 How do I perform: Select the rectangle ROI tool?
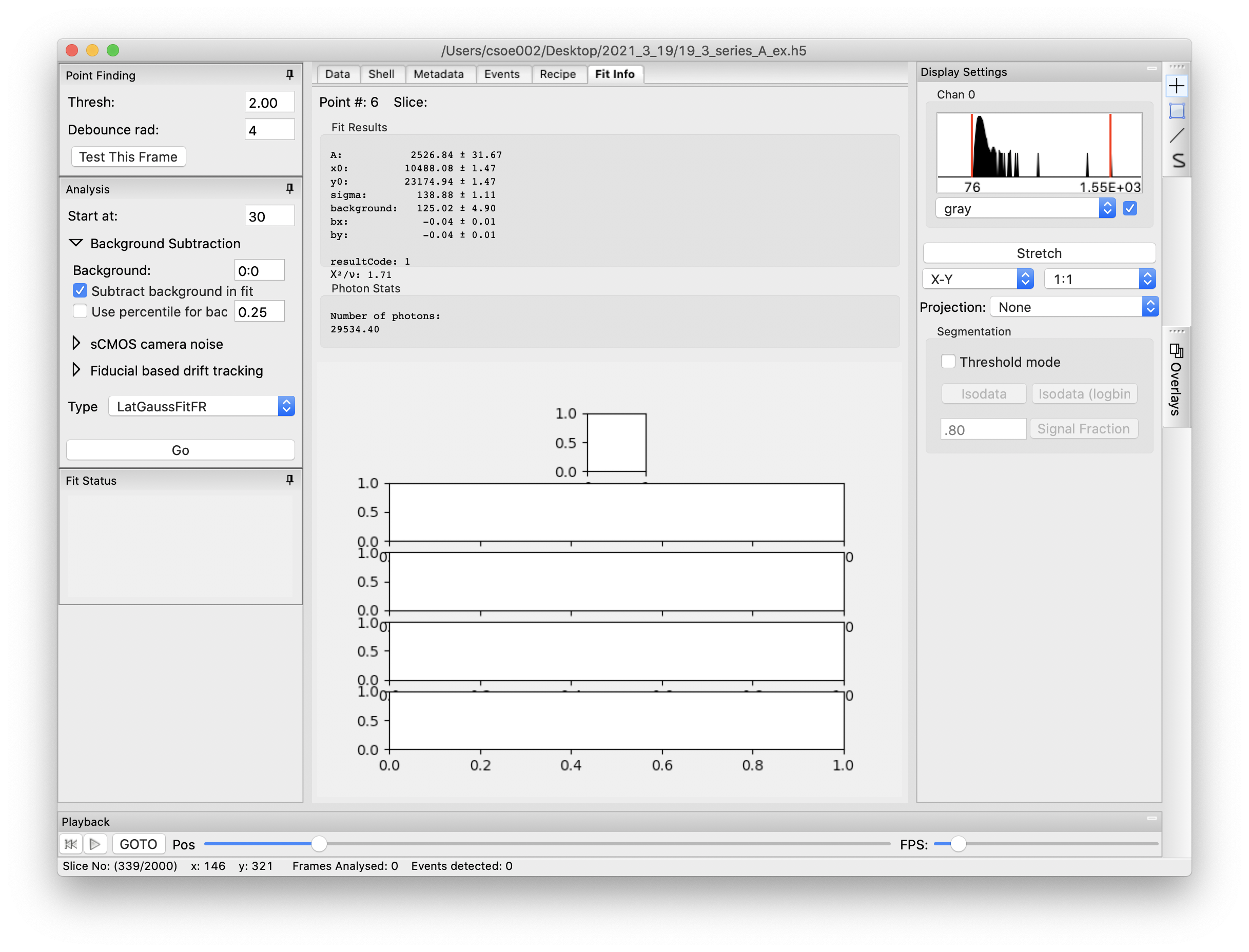point(1178,111)
